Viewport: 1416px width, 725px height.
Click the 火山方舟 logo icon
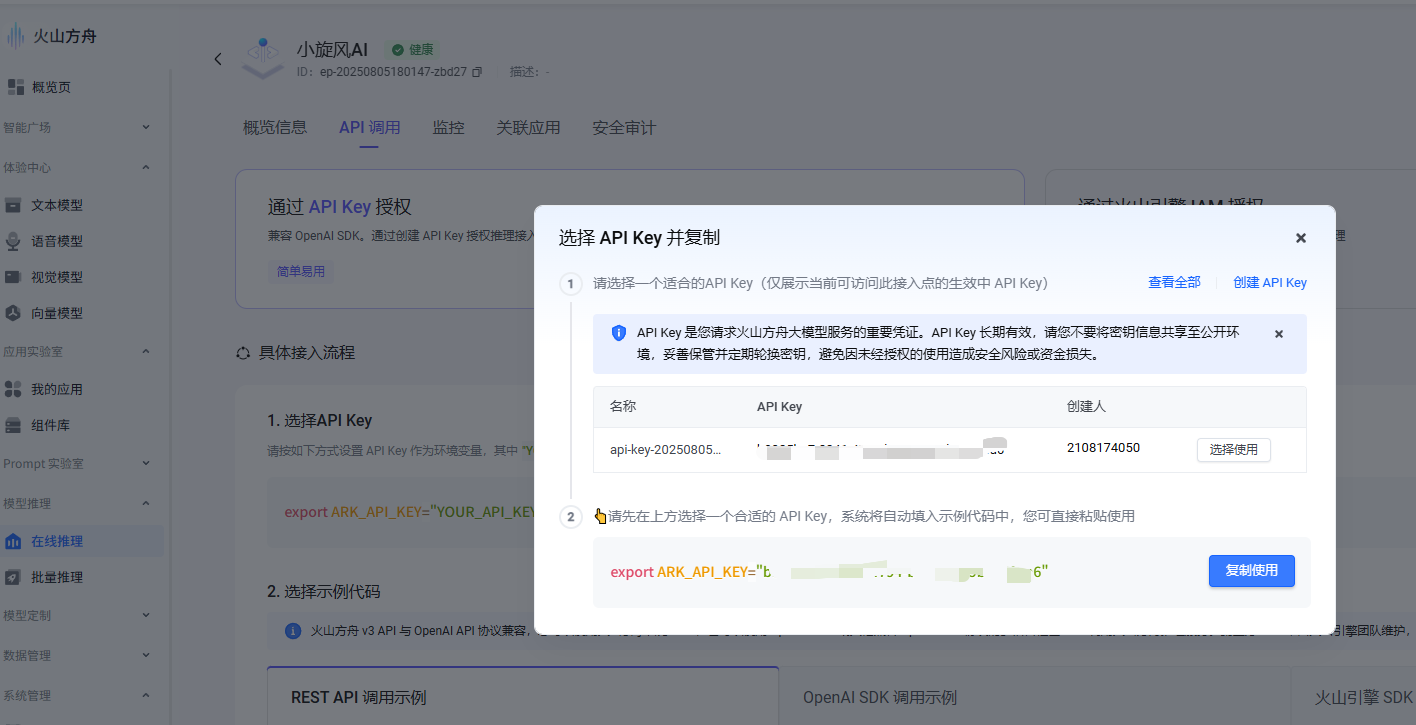coord(15,37)
